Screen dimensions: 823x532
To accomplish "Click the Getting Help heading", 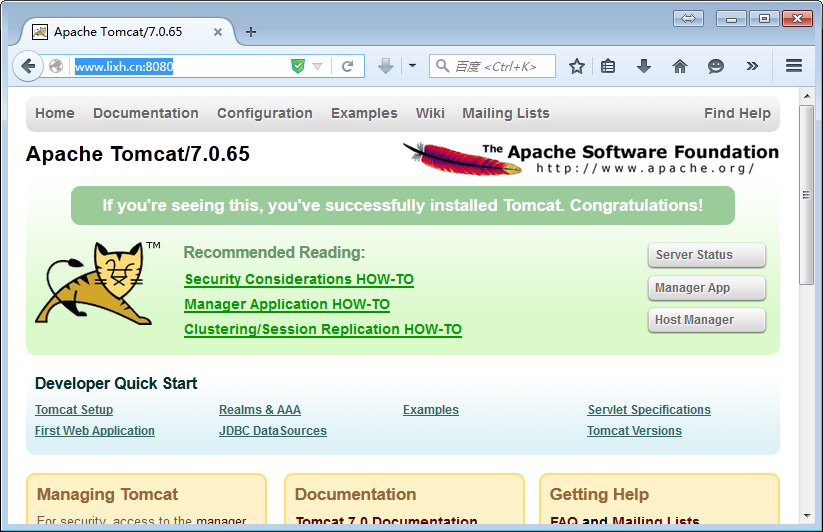I will click(599, 494).
